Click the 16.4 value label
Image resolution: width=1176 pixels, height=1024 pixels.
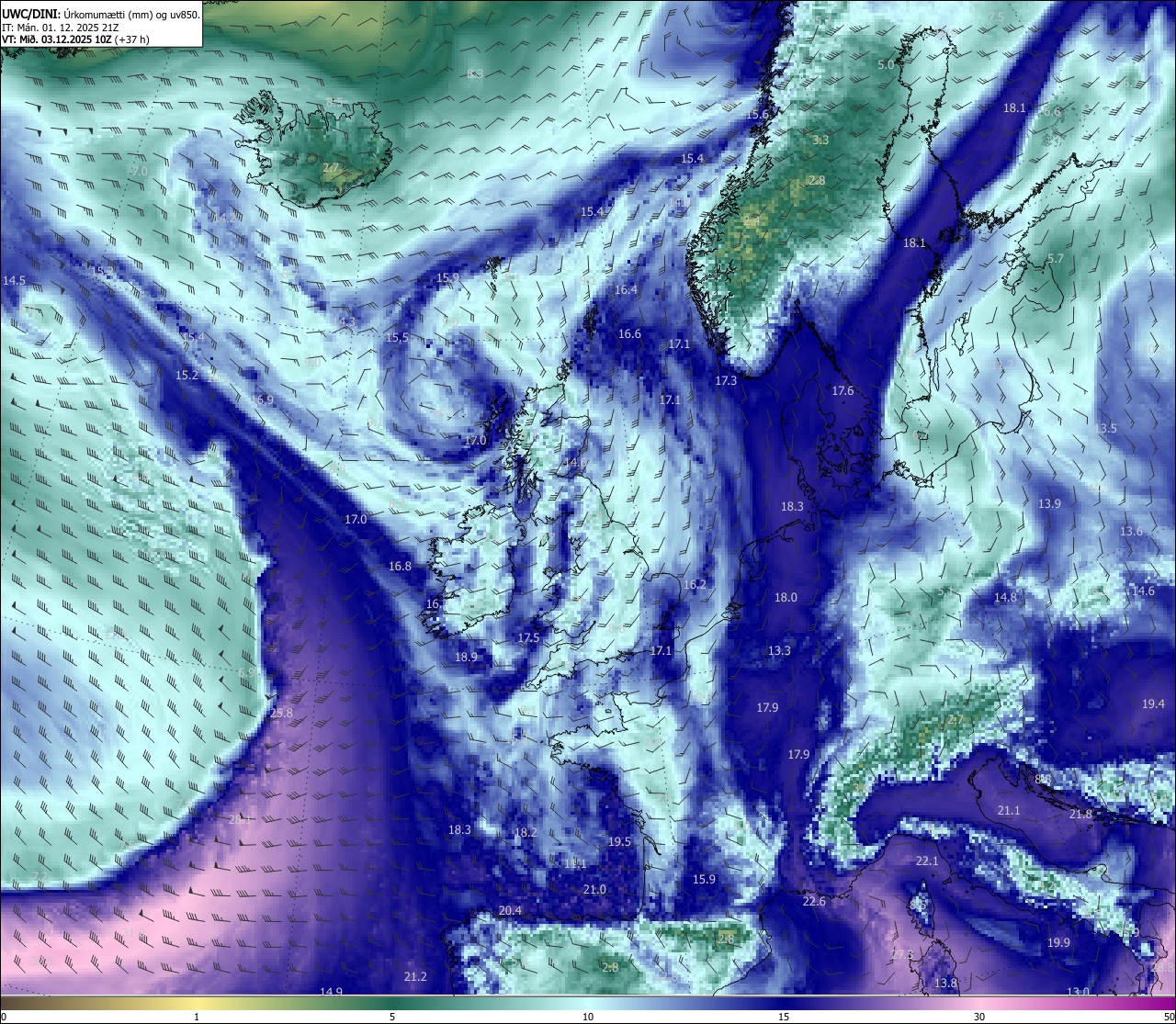click(626, 289)
